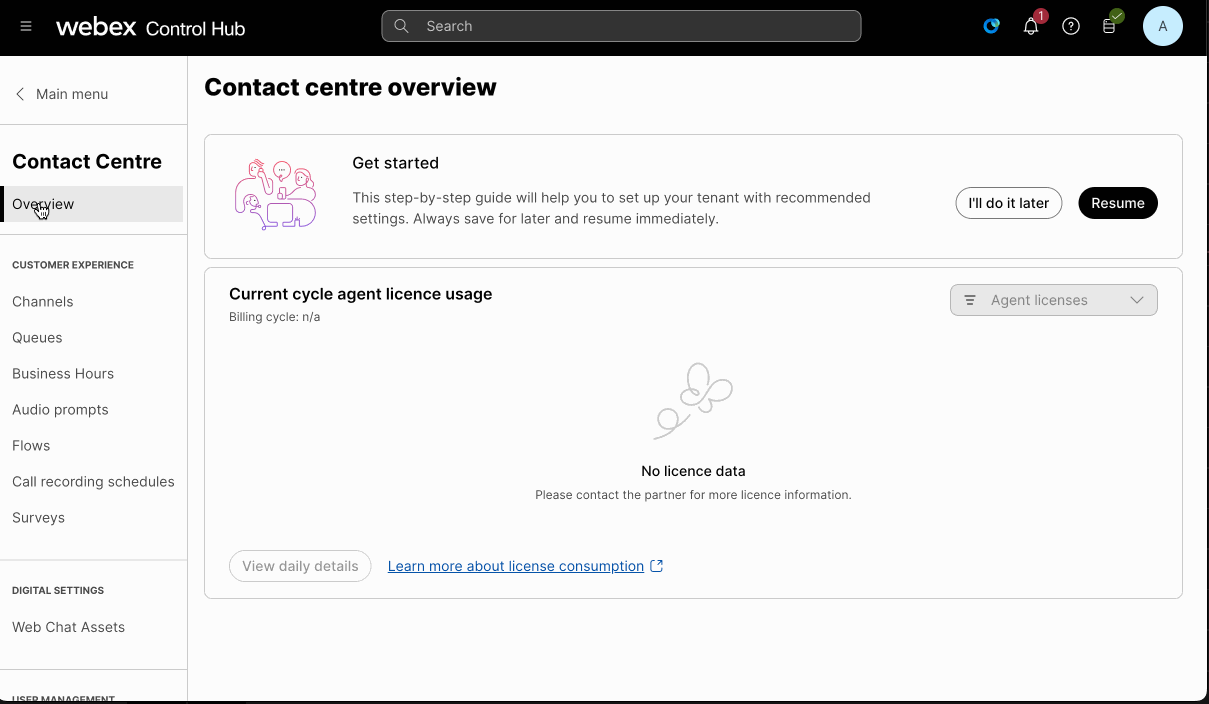Viewport: 1209px width, 704px height.
Task: Click the Webex Assistant icon
Action: coord(991,27)
